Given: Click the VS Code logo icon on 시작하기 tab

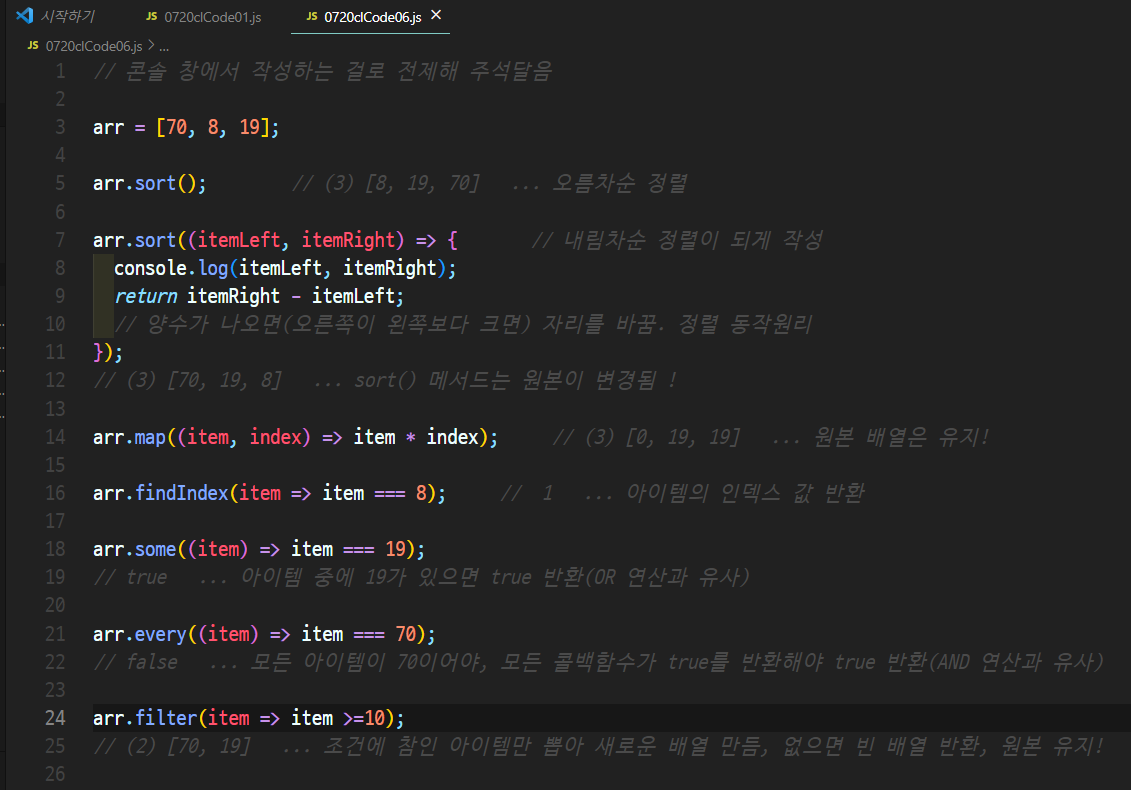Looking at the screenshot, I should coord(25,16).
